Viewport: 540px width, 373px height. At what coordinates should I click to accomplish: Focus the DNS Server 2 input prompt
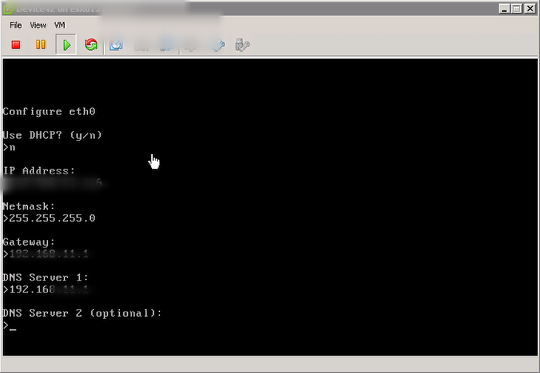point(10,325)
